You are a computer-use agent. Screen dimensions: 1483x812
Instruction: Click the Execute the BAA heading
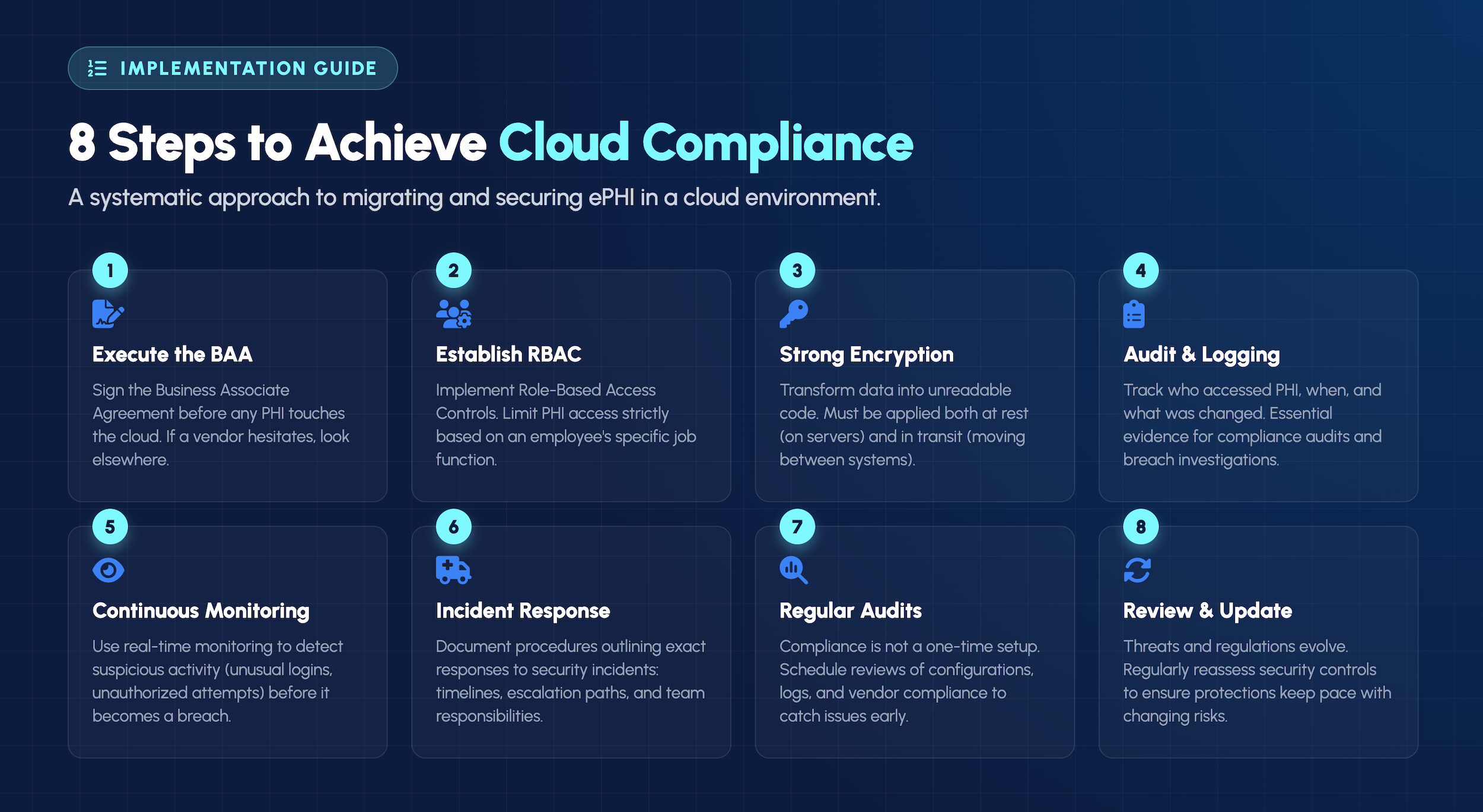[x=172, y=354]
